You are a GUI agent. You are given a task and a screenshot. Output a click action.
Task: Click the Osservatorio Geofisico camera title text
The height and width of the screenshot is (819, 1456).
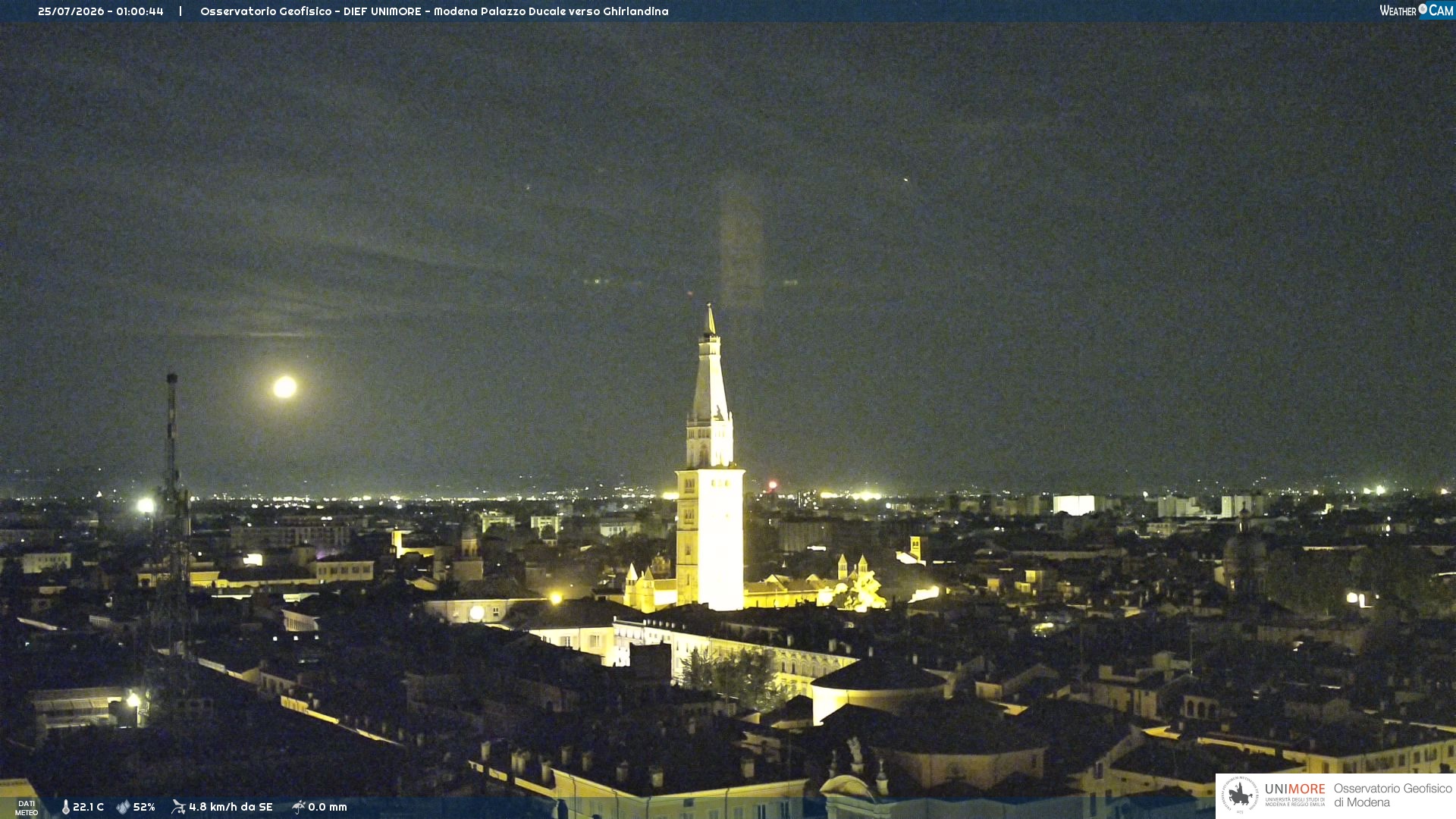coord(435,11)
